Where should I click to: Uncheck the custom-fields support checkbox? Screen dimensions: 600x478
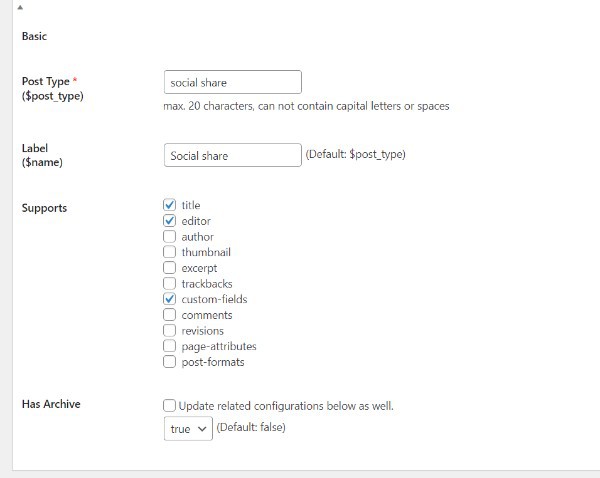coord(170,299)
